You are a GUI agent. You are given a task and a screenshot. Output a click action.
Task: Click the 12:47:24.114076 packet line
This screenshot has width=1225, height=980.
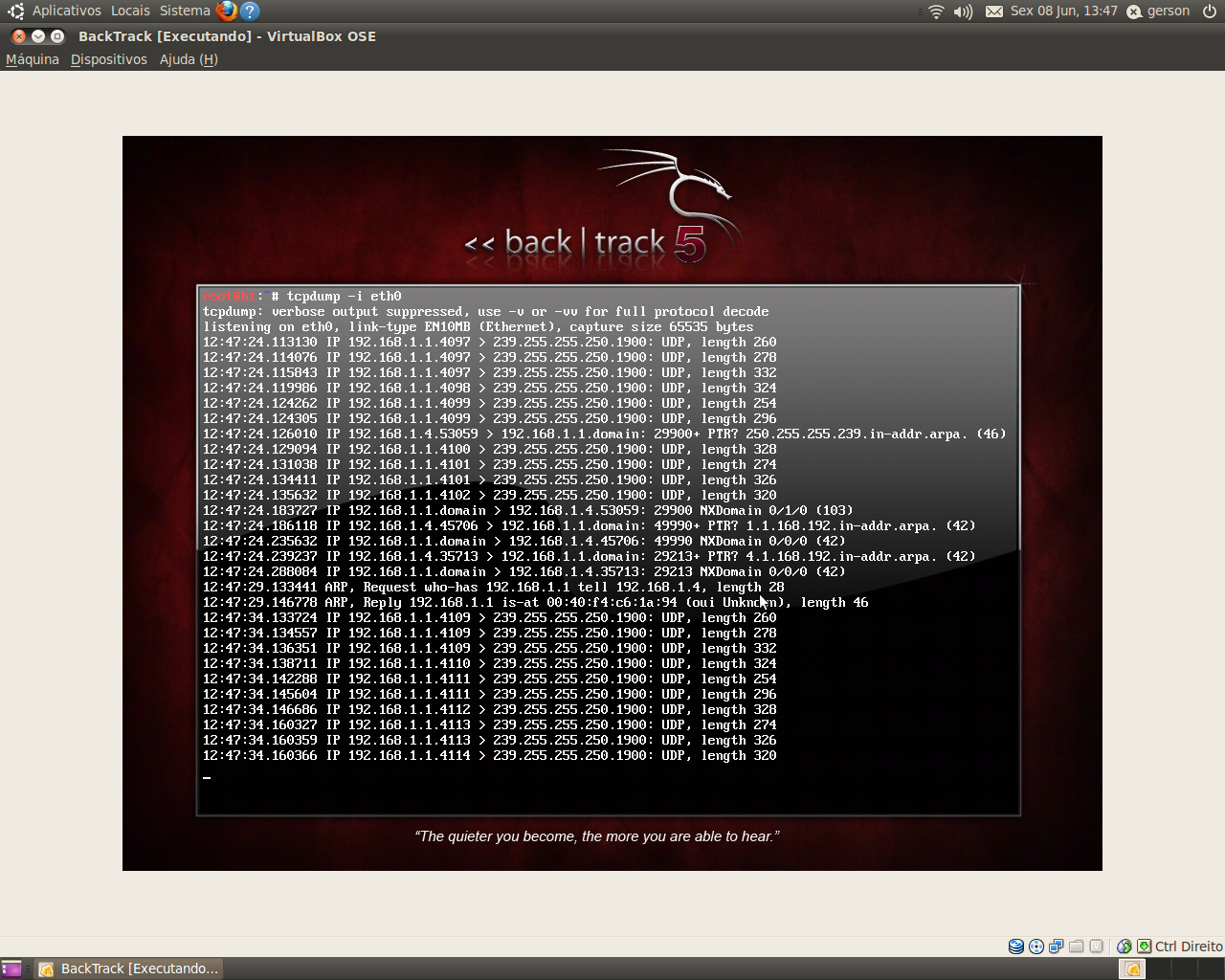click(489, 358)
